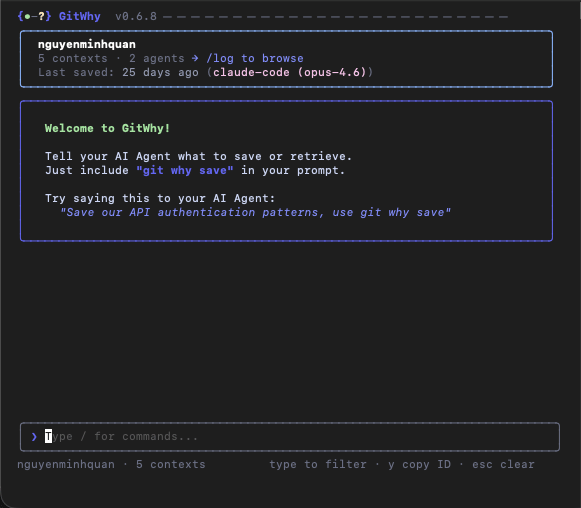This screenshot has width=581, height=508.
Task: Click the arrow icon before /log
Action: pyautogui.click(x=195, y=58)
